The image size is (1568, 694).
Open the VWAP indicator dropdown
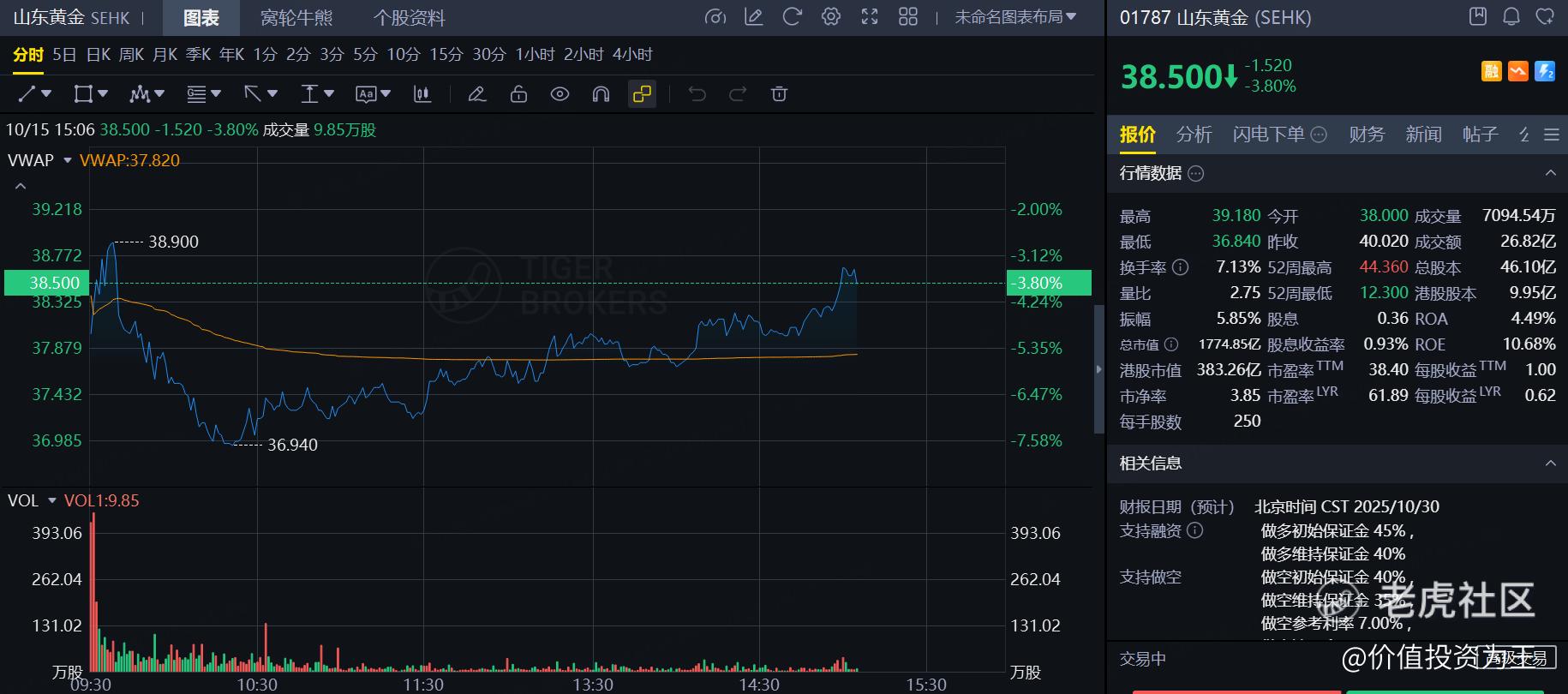tap(68, 160)
